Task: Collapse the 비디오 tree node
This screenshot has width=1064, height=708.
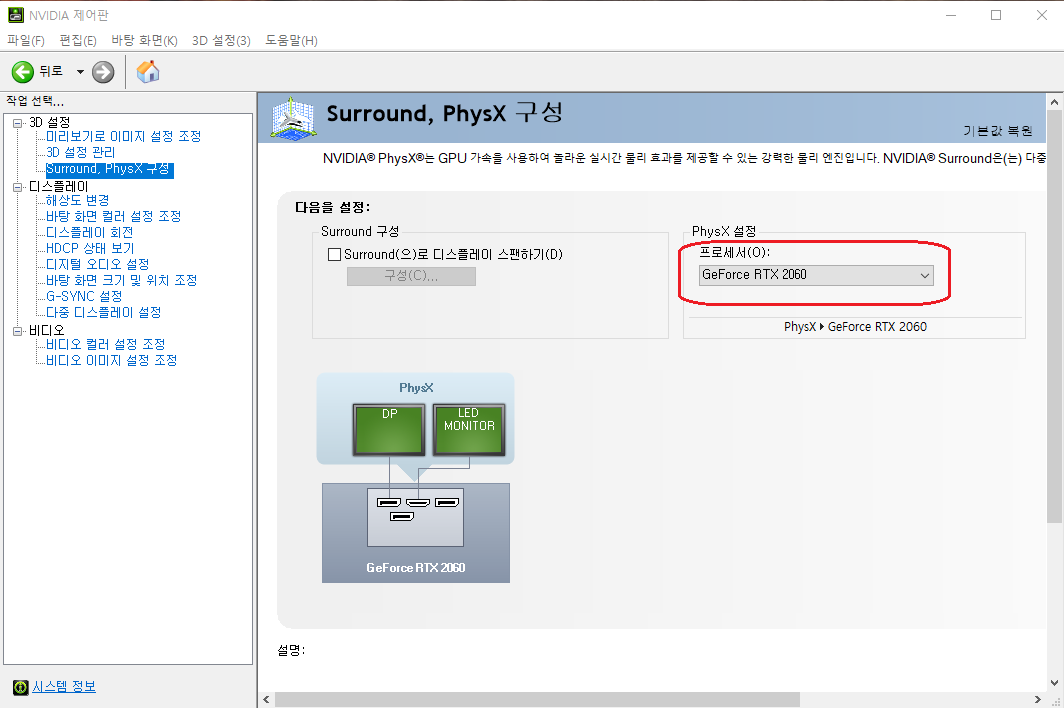Action: point(18,331)
